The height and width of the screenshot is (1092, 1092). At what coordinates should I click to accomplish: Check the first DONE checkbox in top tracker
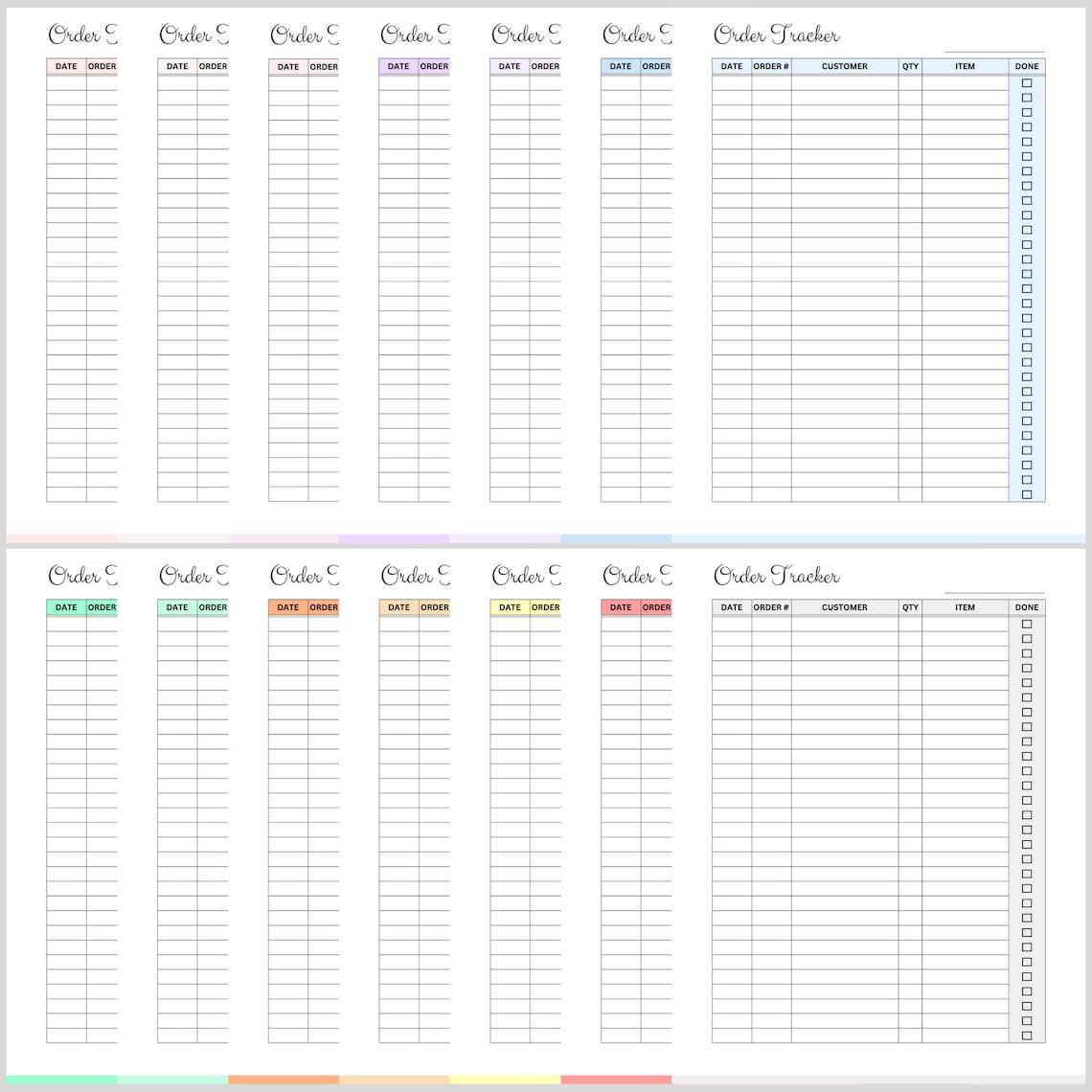coord(1026,82)
